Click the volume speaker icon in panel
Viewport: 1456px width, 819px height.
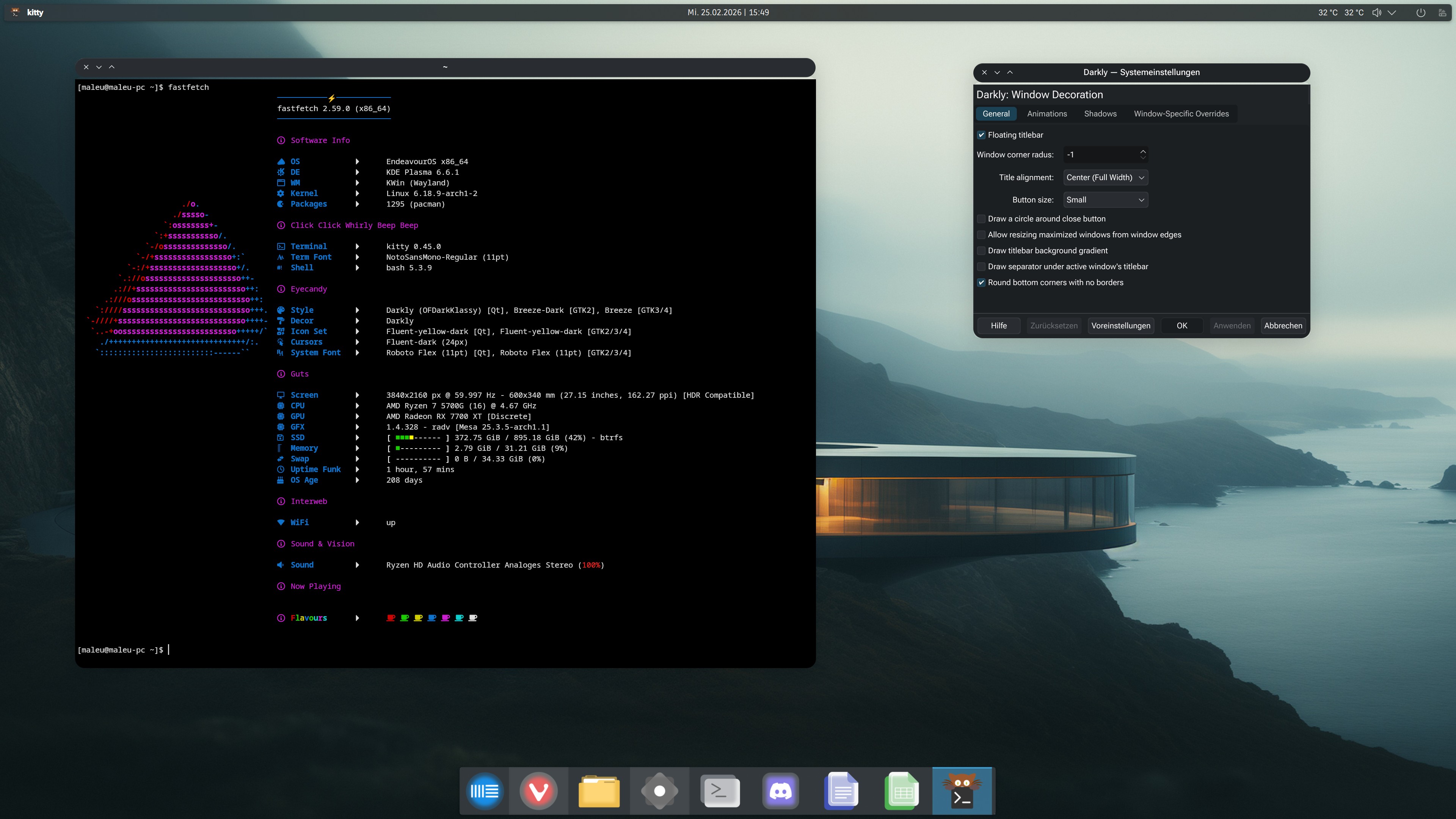(x=1376, y=13)
